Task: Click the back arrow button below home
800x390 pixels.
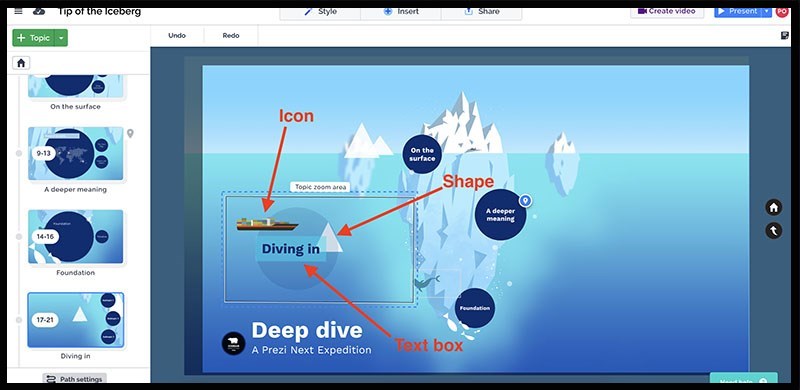Action: pos(774,231)
